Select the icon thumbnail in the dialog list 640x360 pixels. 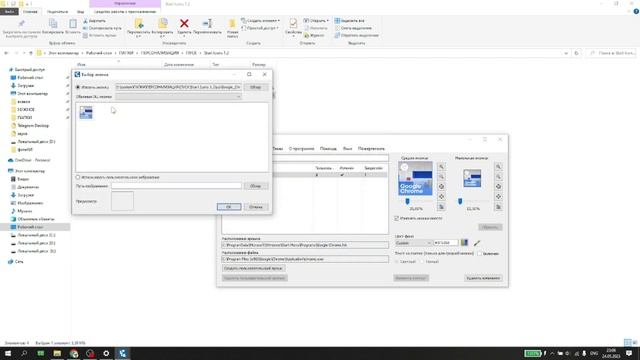86,113
